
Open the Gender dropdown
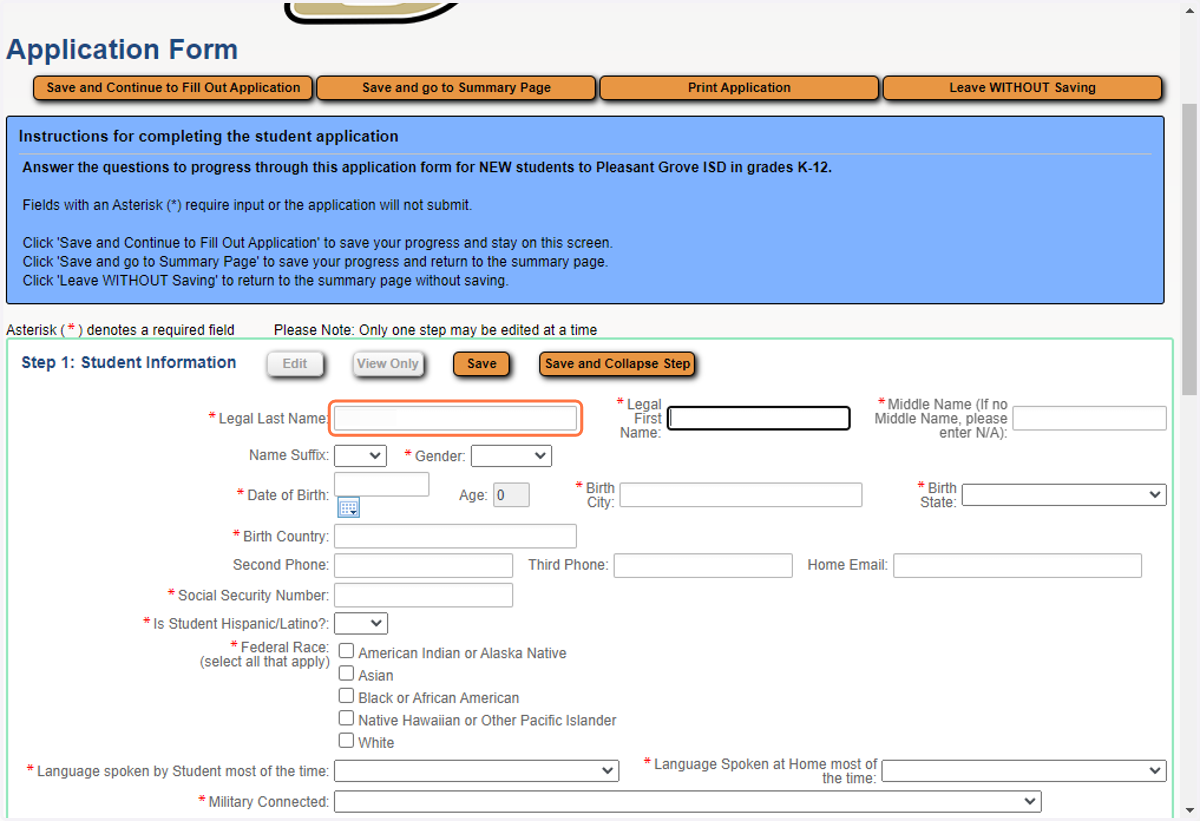[511, 456]
